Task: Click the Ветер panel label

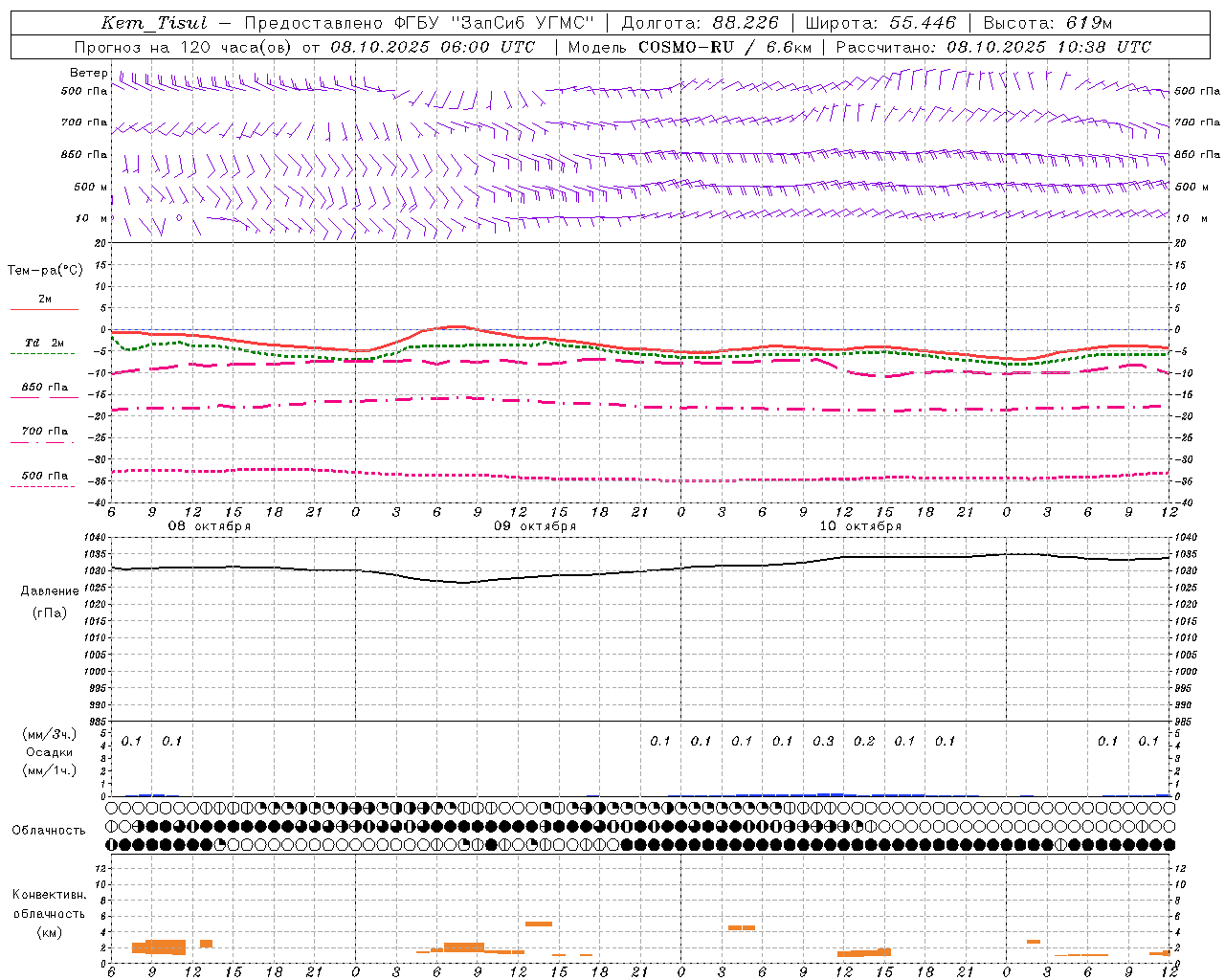Action: click(89, 73)
